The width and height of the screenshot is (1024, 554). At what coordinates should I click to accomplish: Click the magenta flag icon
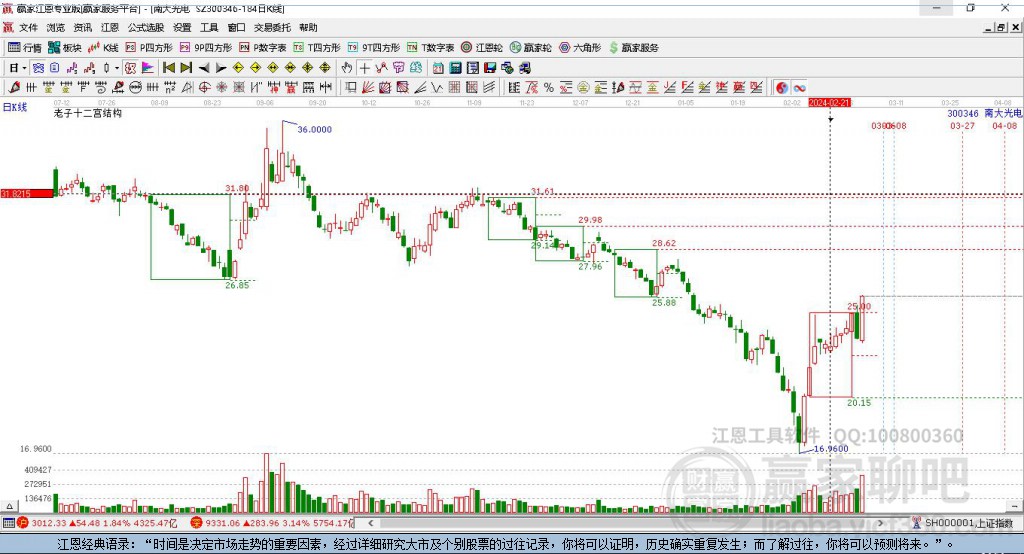coord(148,68)
